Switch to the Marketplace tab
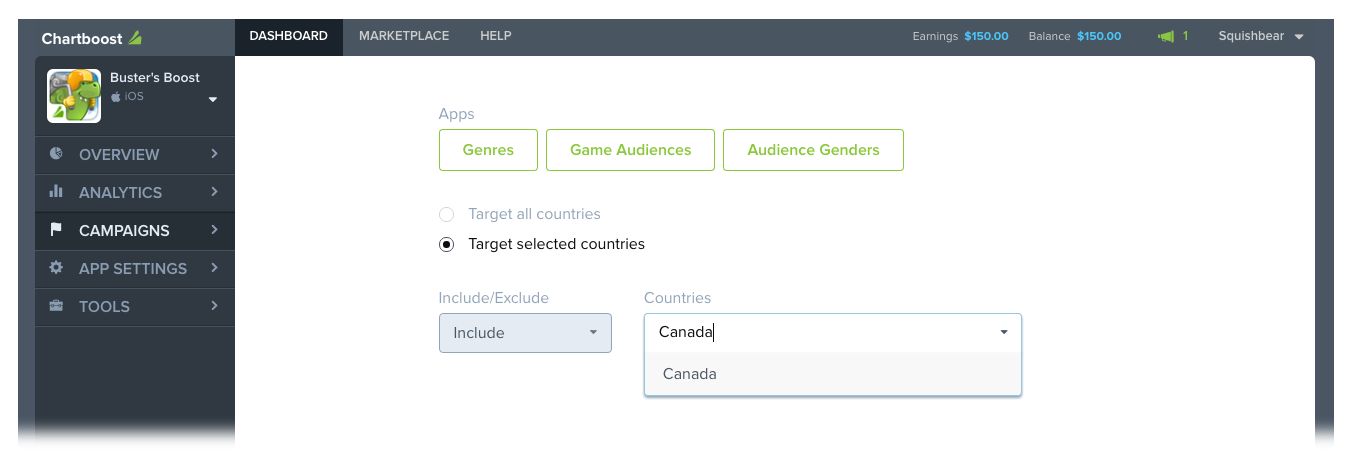Image resolution: width=1352 pixels, height=468 pixels. (x=404, y=36)
